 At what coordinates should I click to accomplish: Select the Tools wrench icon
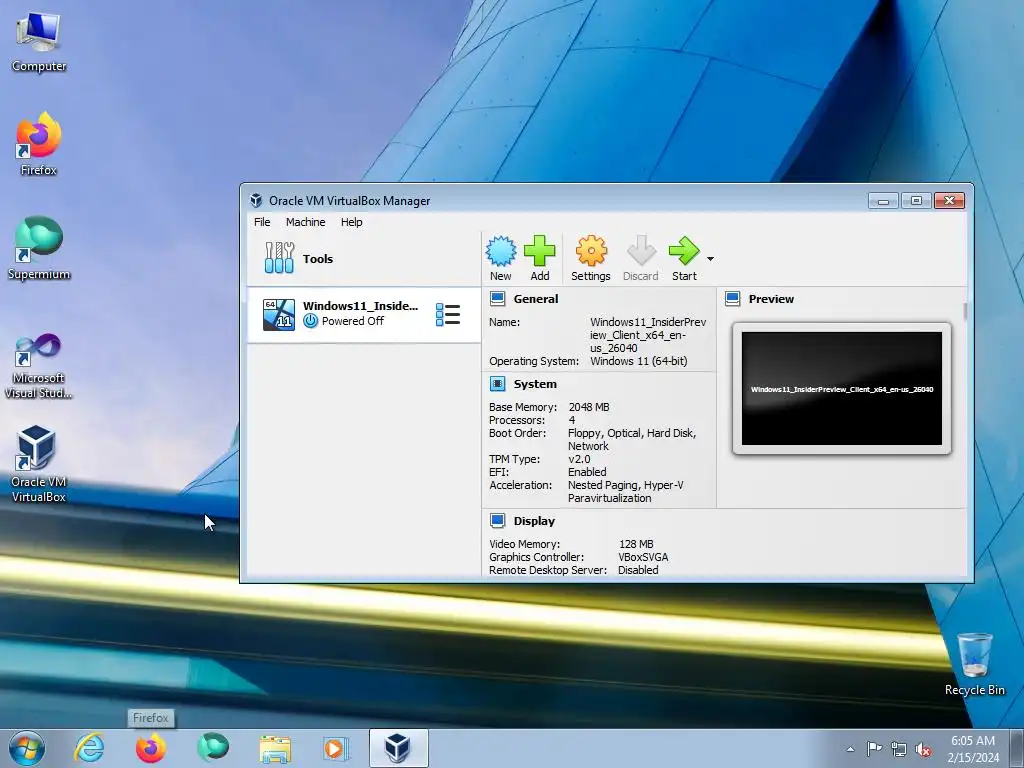(x=280, y=258)
